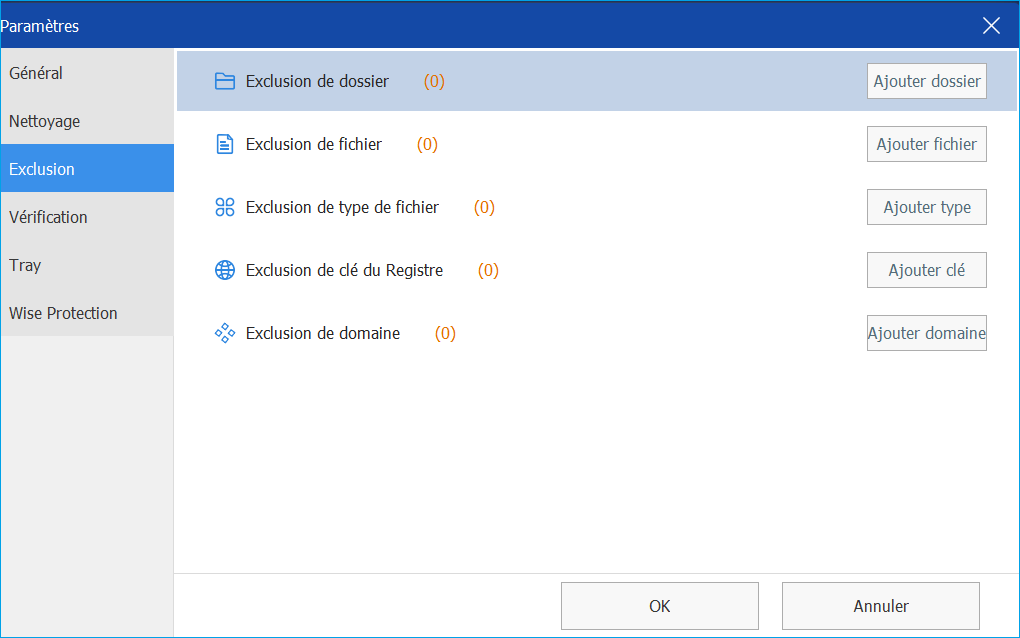Screen dimensions: 1020x638
Task: Click the document icon beside Exclusion de fichier
Action: click(x=224, y=144)
